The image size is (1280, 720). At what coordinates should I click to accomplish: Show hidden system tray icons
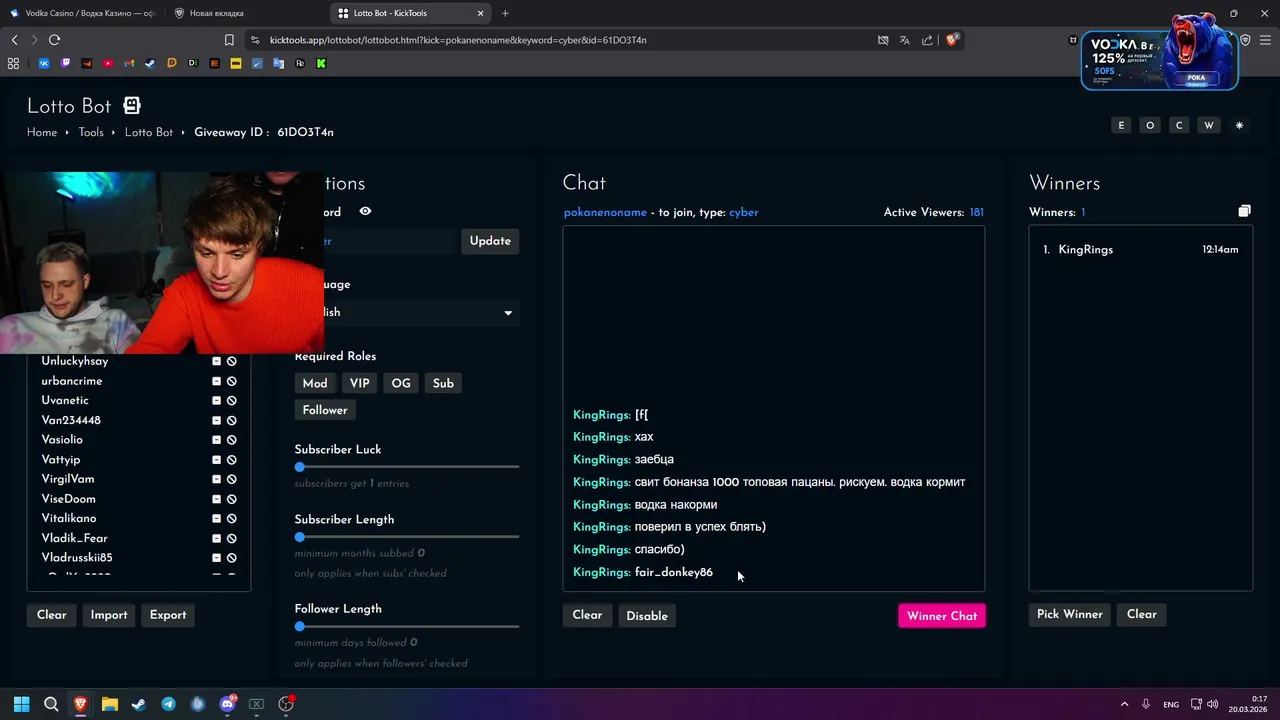(x=1124, y=704)
